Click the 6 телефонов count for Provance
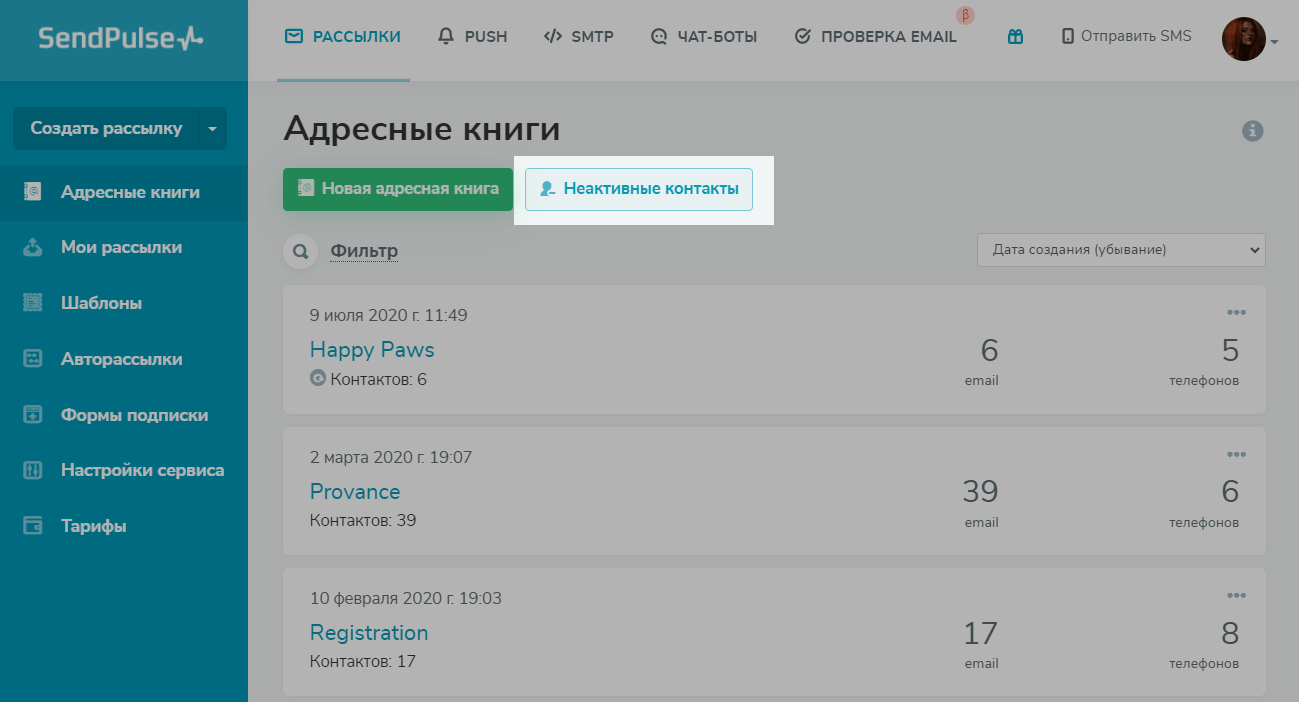This screenshot has width=1299, height=702. coord(1230,492)
